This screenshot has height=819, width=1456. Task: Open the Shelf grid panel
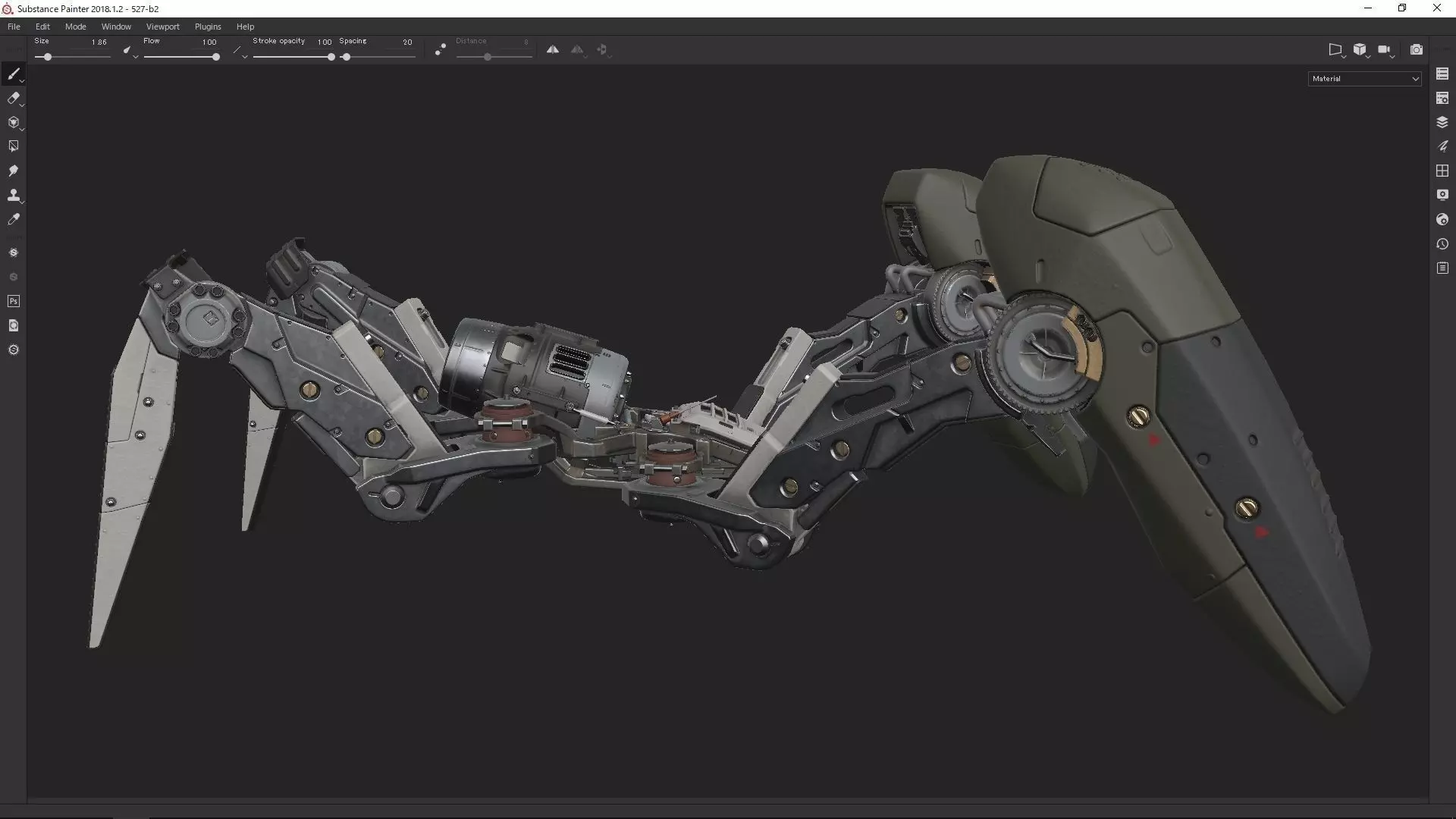tap(1442, 171)
